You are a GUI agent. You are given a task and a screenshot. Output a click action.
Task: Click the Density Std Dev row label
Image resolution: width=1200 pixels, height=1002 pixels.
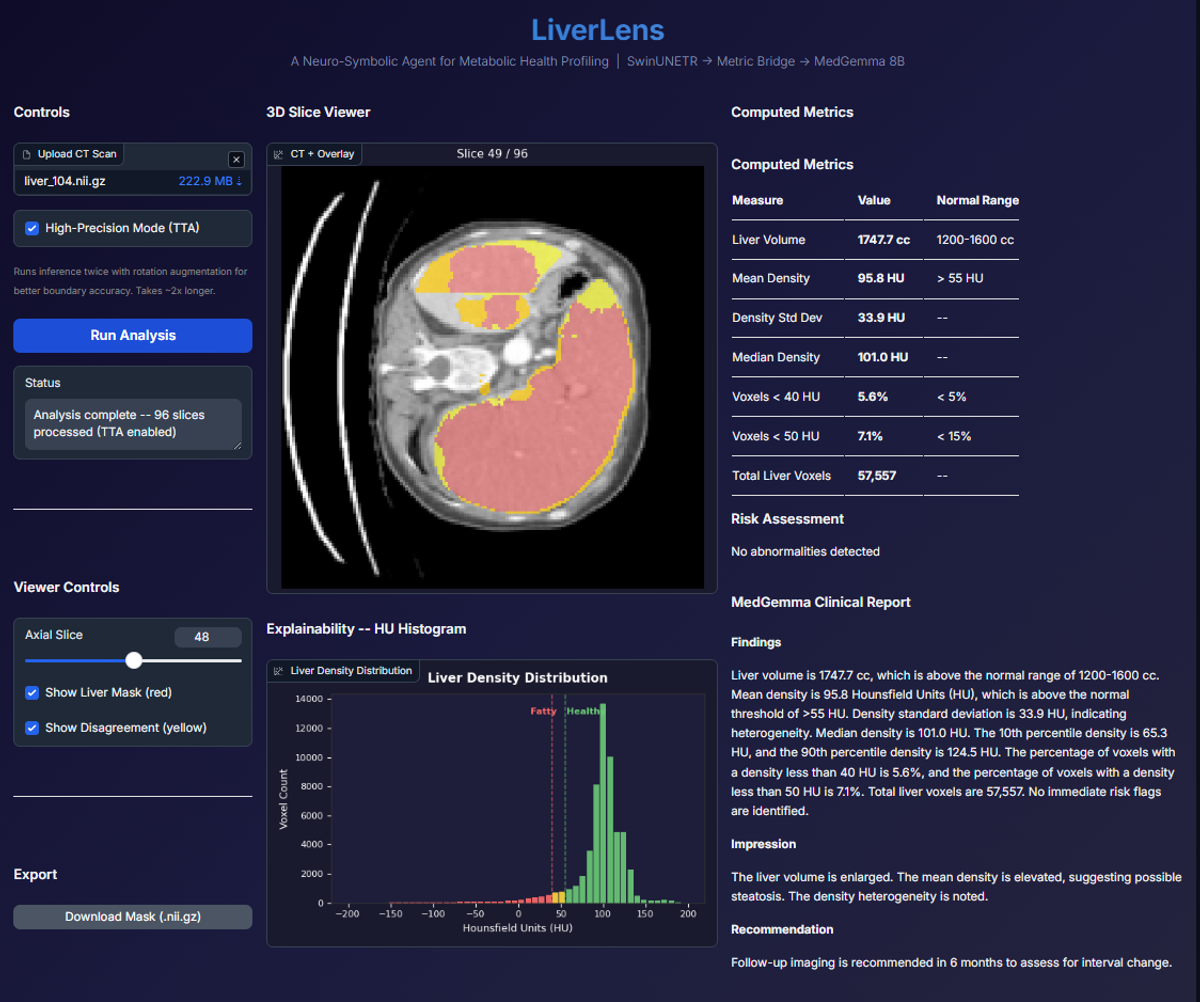point(777,317)
